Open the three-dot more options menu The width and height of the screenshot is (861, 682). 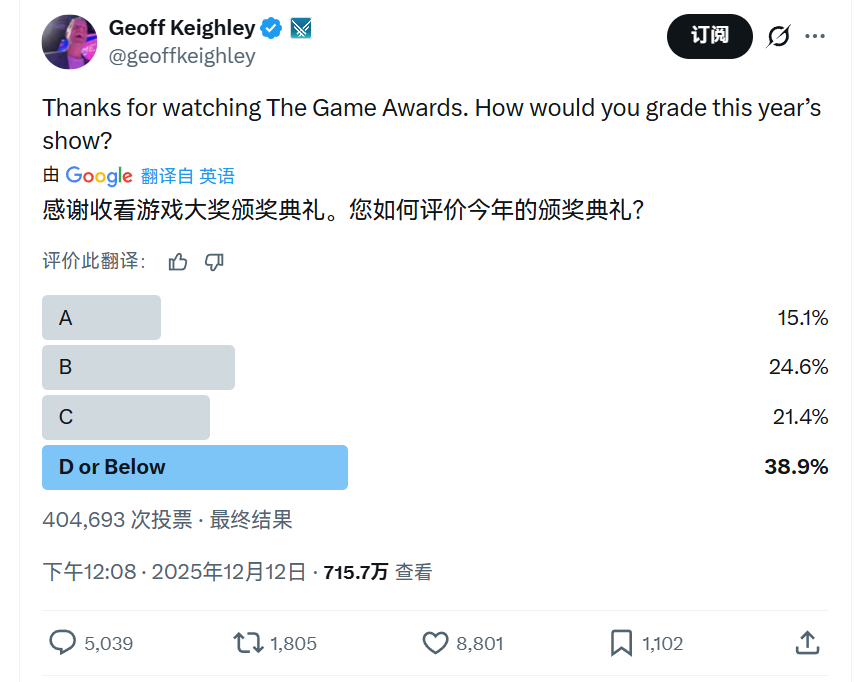coord(816,36)
